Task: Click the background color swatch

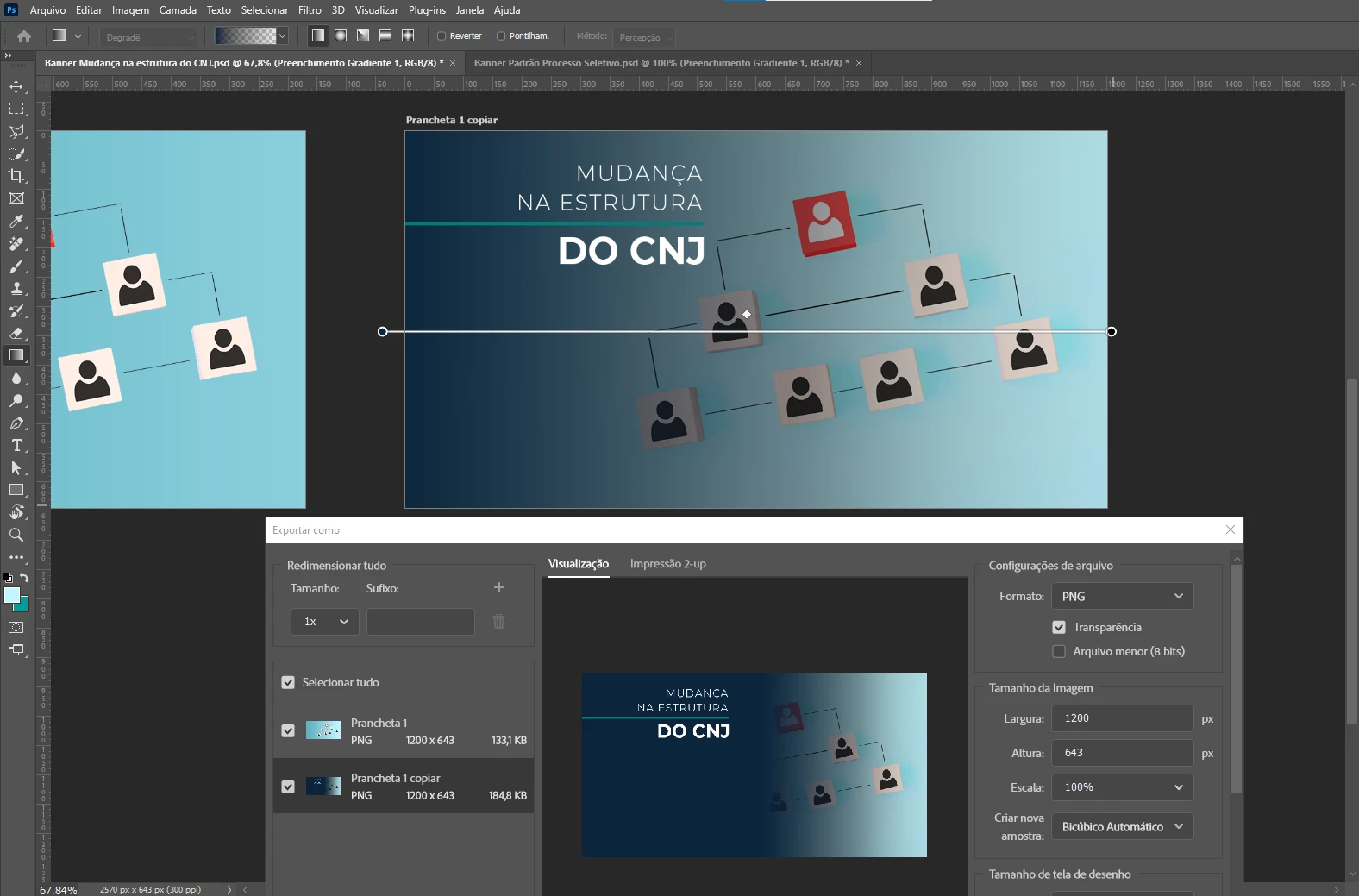Action: [x=23, y=606]
